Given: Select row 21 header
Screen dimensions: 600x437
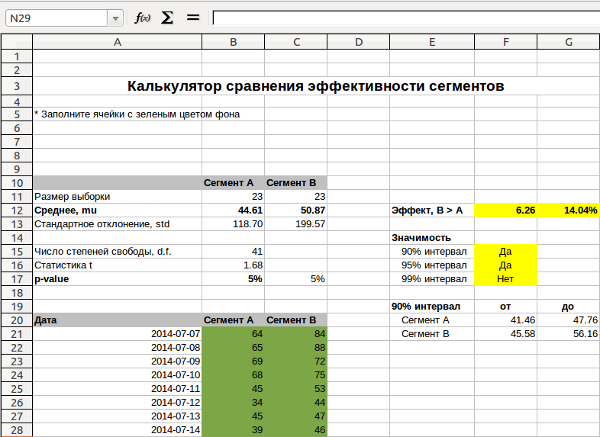Looking at the screenshot, I should (17, 334).
